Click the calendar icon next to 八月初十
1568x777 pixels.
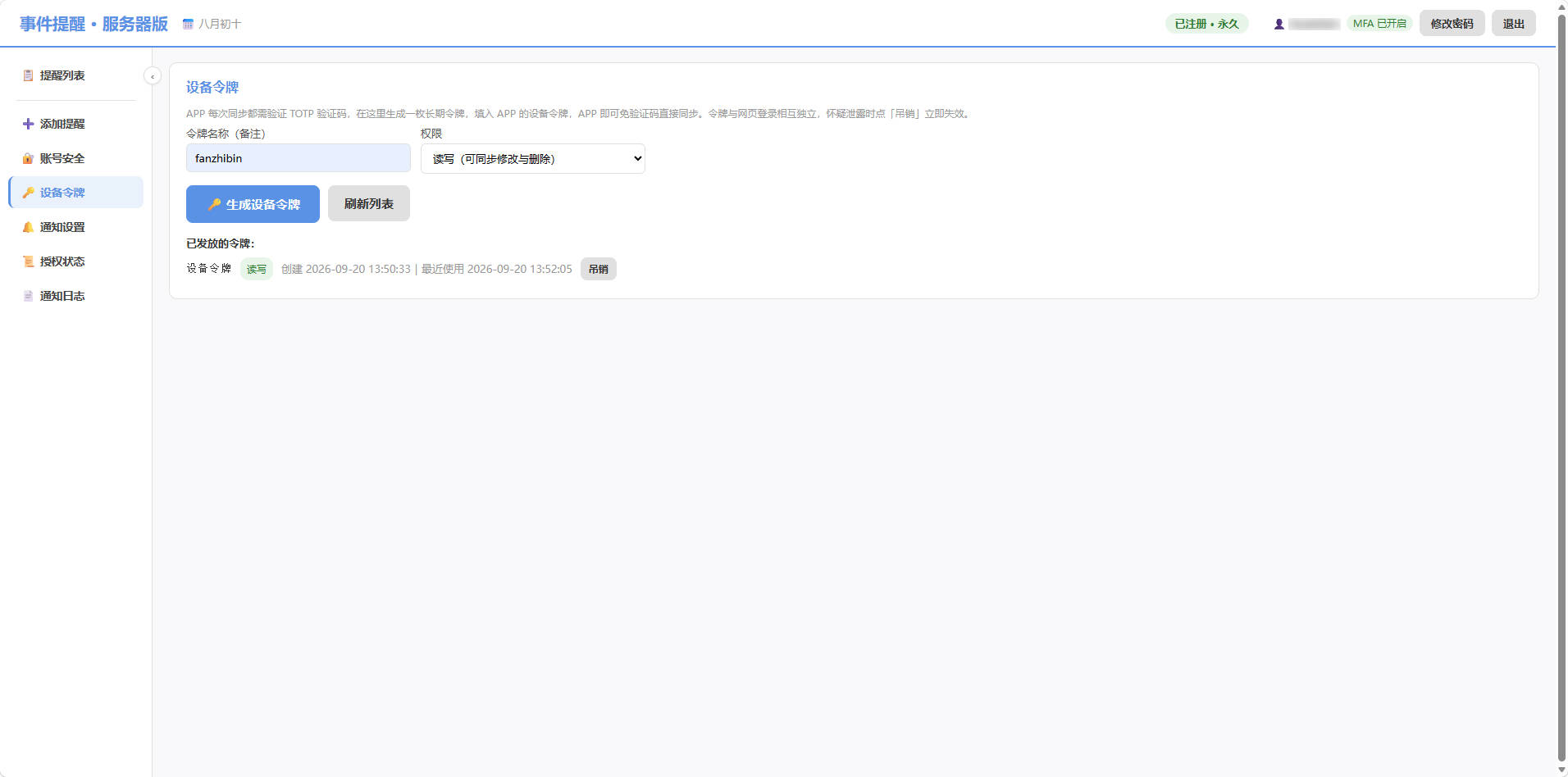tap(188, 24)
